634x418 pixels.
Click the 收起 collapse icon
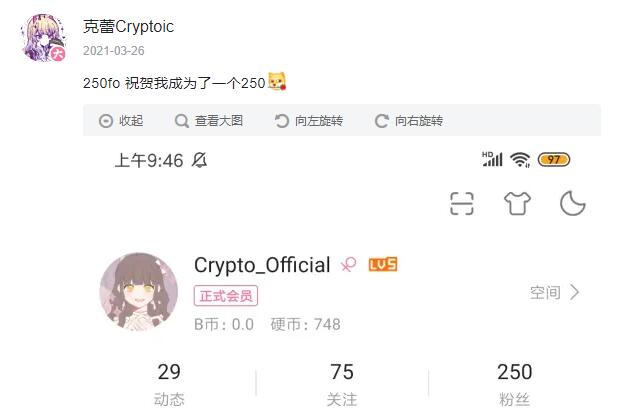106,121
